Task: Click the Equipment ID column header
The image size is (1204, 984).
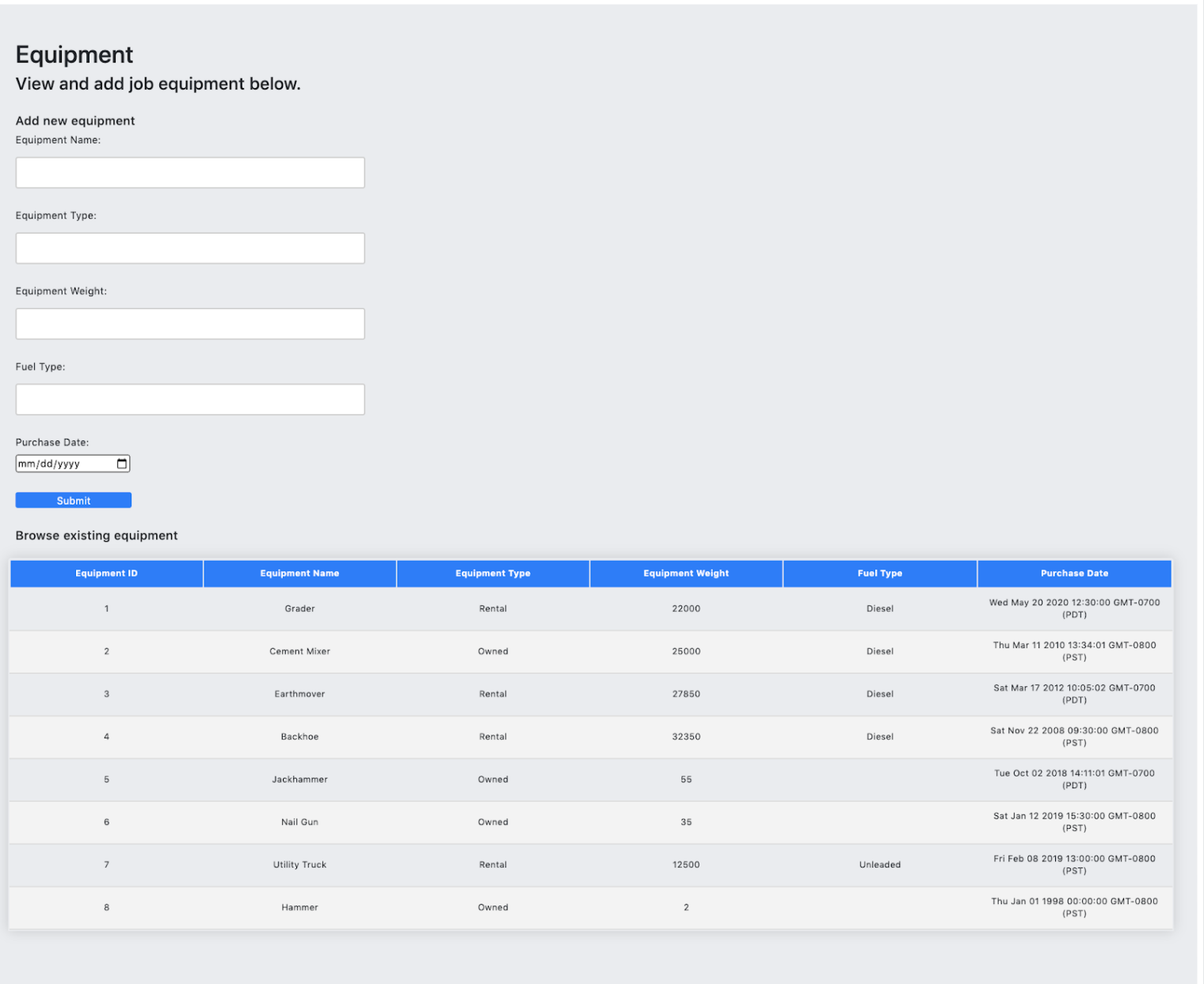Action: click(x=106, y=573)
